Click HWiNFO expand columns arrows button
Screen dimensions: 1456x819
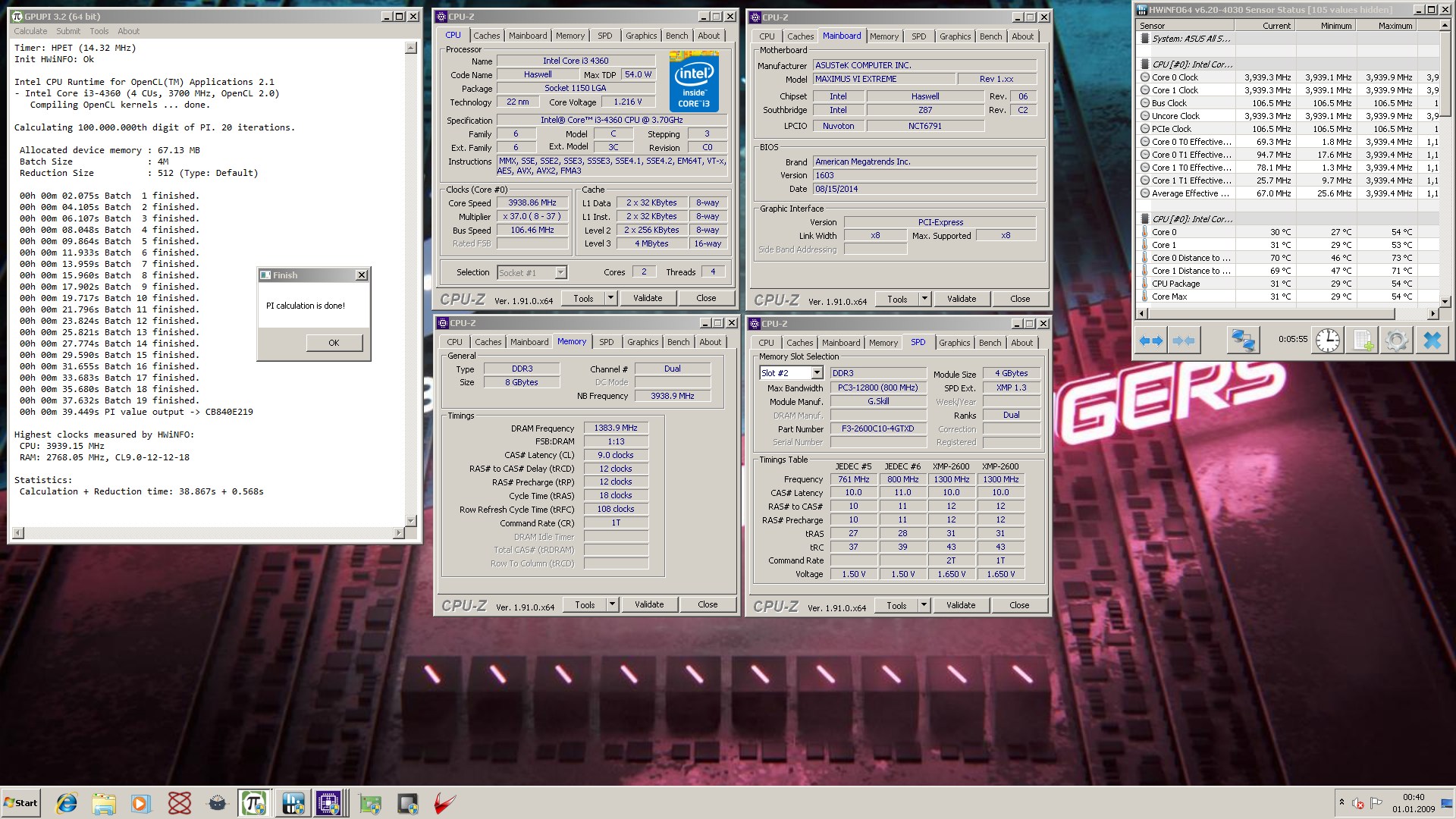[x=1151, y=340]
